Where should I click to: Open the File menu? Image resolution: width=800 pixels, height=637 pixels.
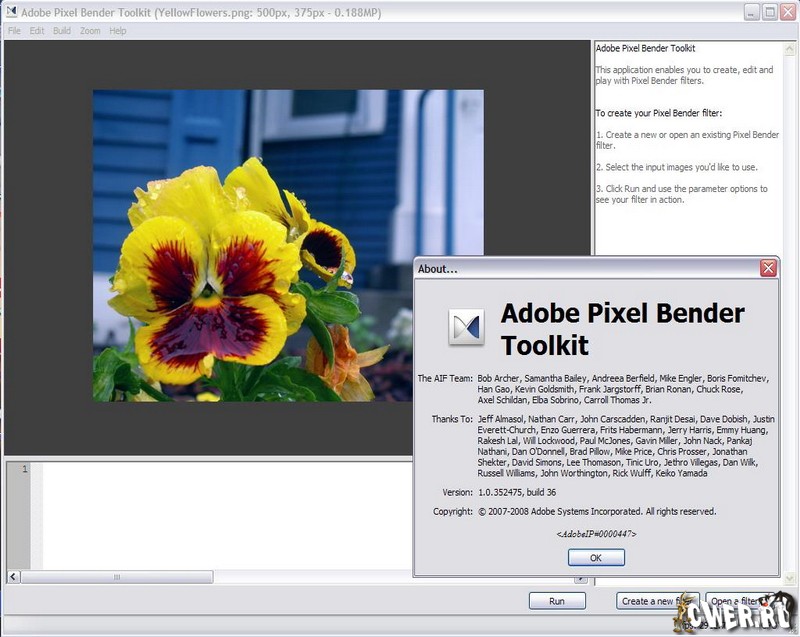14,31
